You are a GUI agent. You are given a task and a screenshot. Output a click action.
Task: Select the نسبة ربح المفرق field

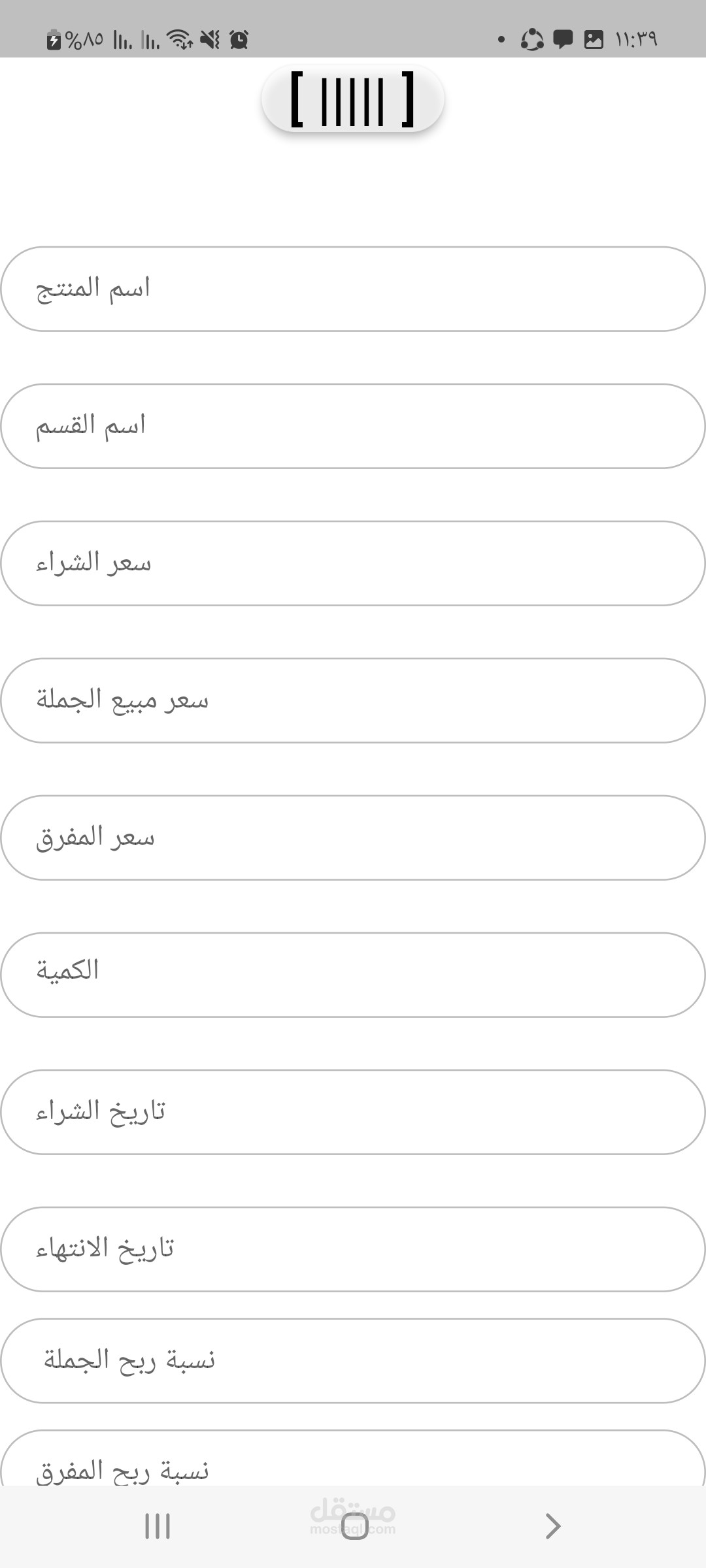click(x=353, y=1458)
